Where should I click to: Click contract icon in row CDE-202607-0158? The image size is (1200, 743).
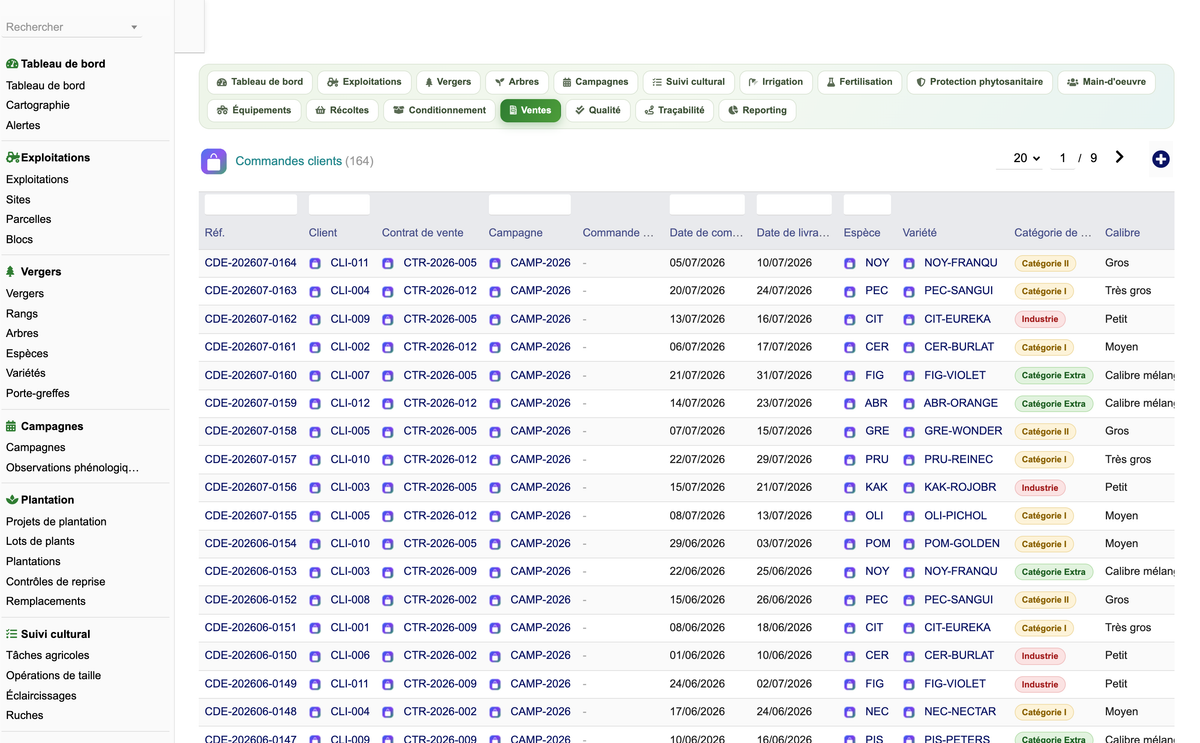388,432
